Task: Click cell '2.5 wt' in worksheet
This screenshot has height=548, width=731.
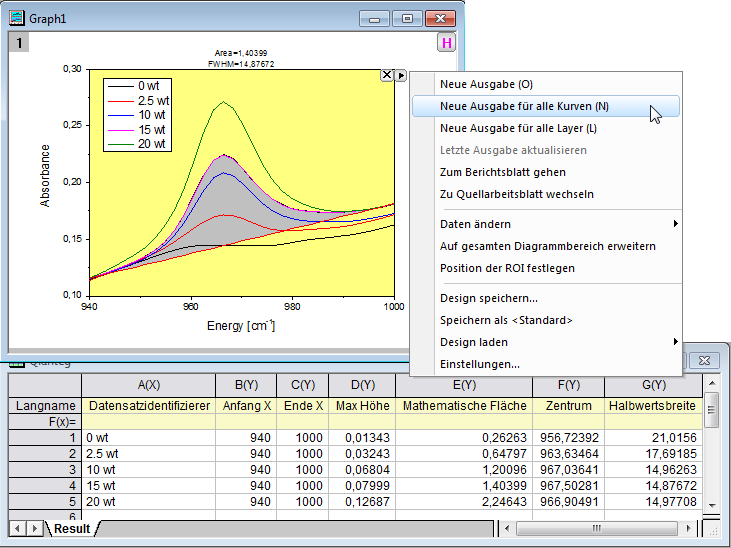Action: point(149,454)
